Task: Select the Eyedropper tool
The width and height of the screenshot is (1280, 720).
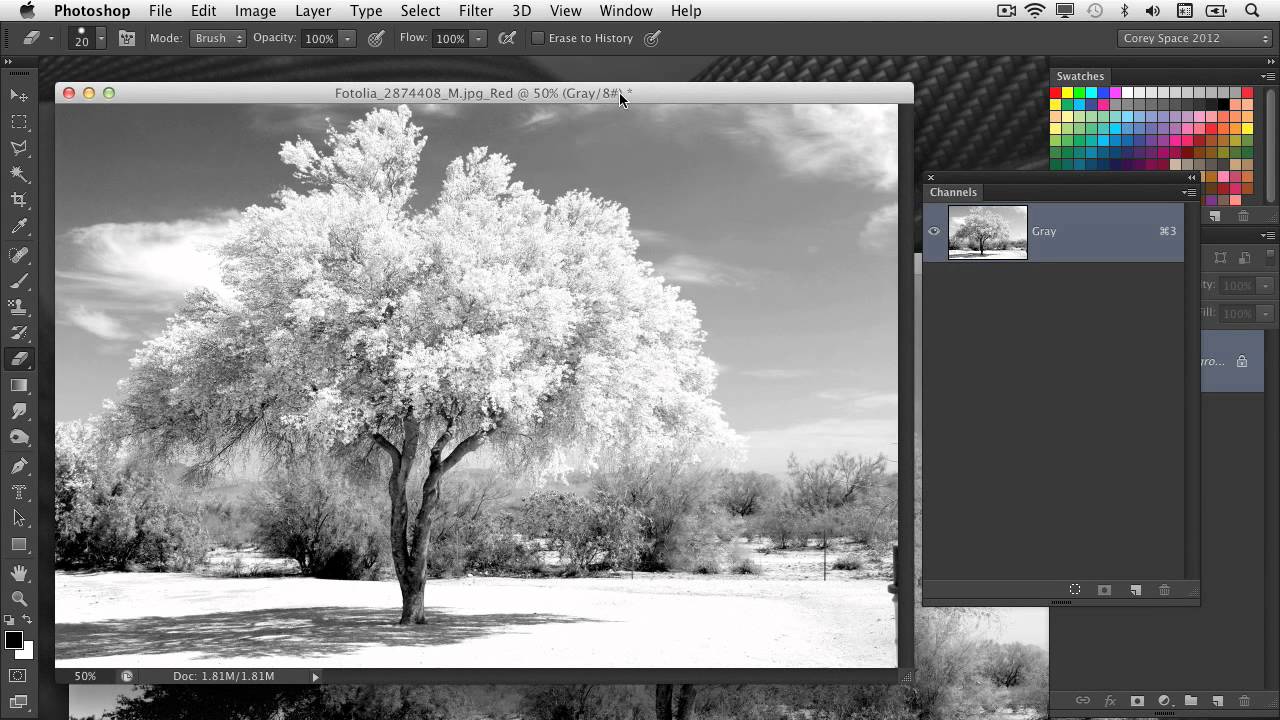Action: (19, 228)
